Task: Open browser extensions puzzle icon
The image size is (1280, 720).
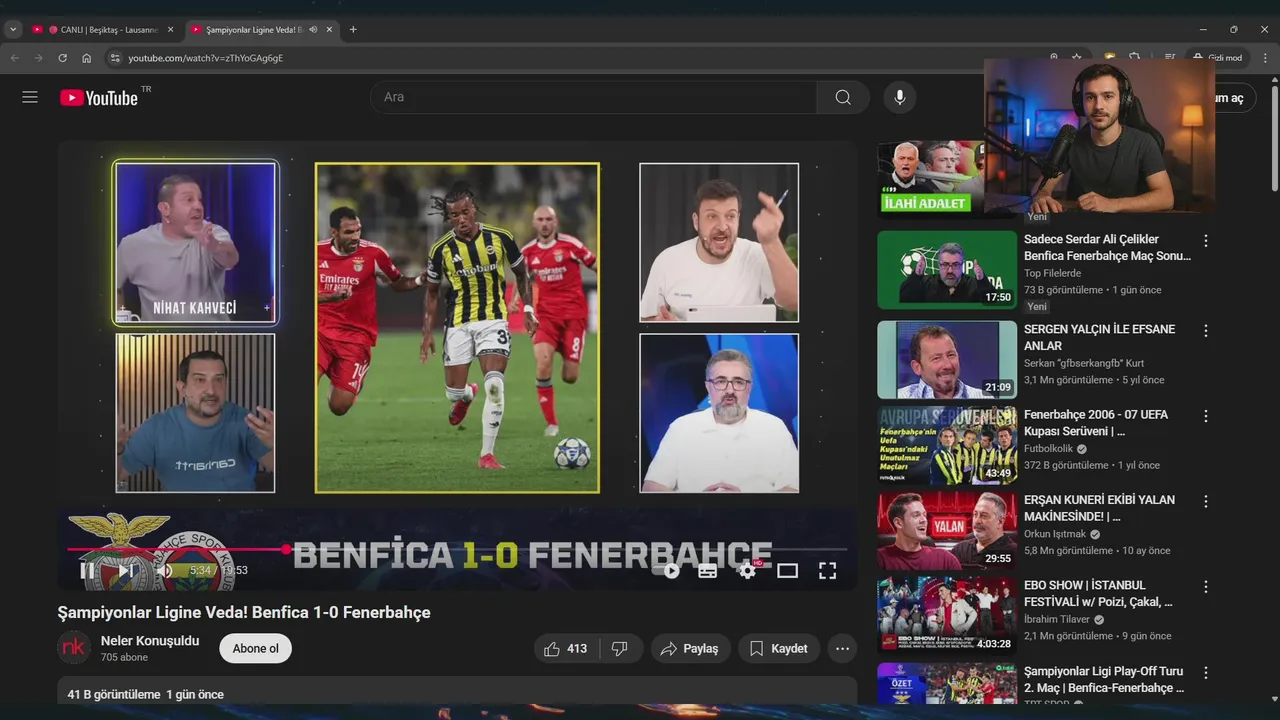Action: [1135, 58]
